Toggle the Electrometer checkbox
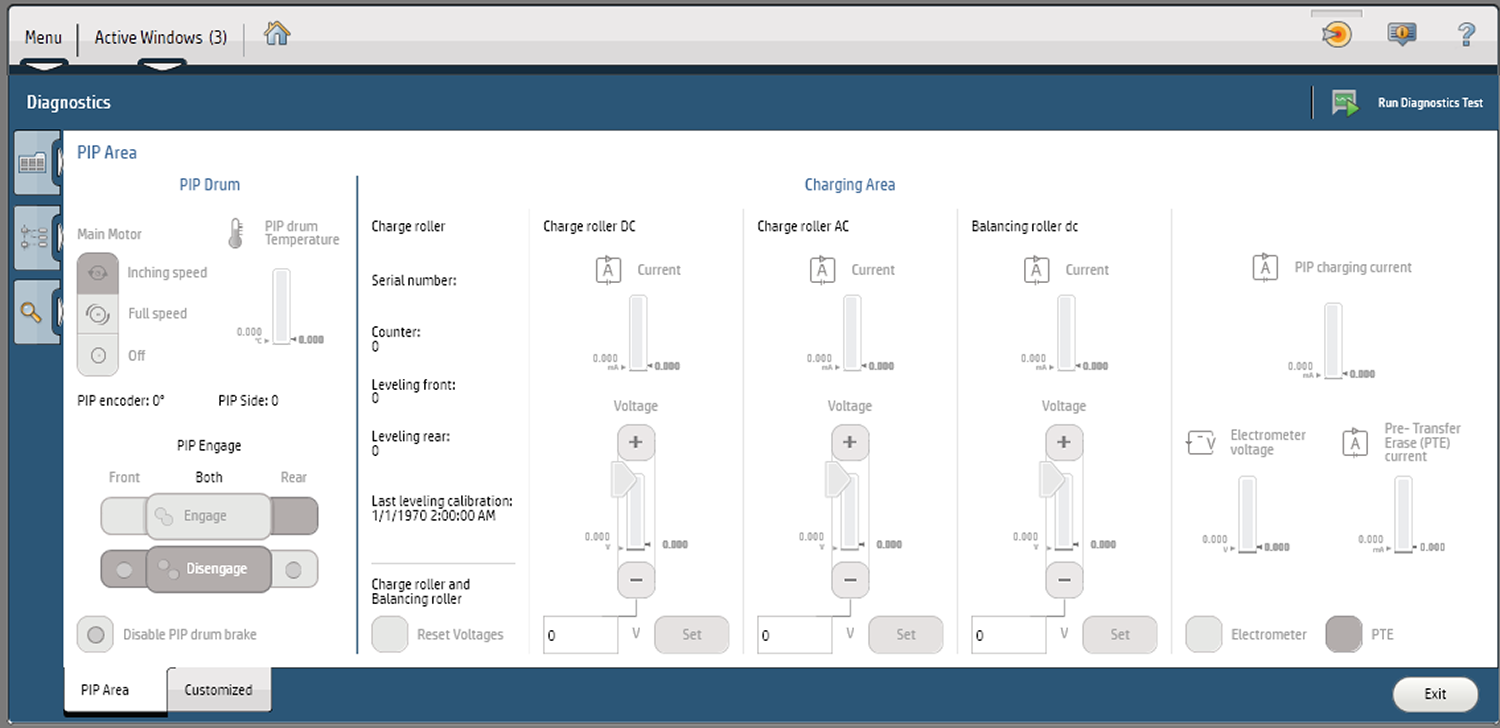Viewport: 1500px width, 728px height. [x=1204, y=634]
